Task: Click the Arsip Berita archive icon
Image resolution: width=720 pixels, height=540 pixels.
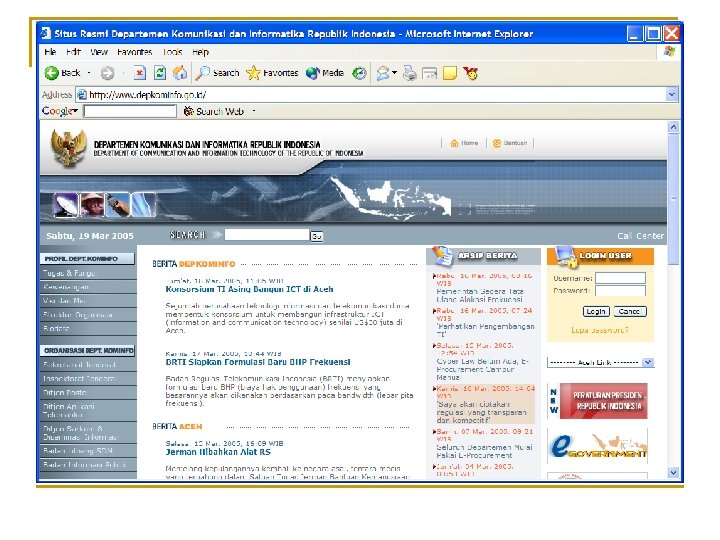Action: pyautogui.click(x=442, y=256)
